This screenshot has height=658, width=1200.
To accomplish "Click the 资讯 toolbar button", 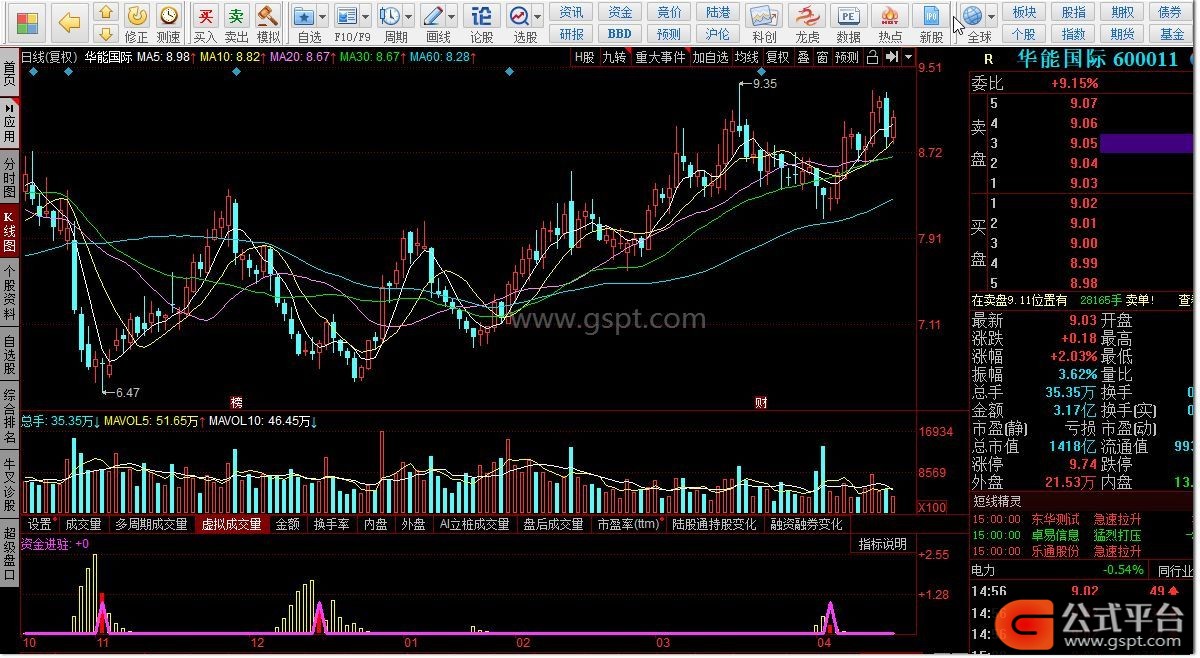I will (572, 12).
